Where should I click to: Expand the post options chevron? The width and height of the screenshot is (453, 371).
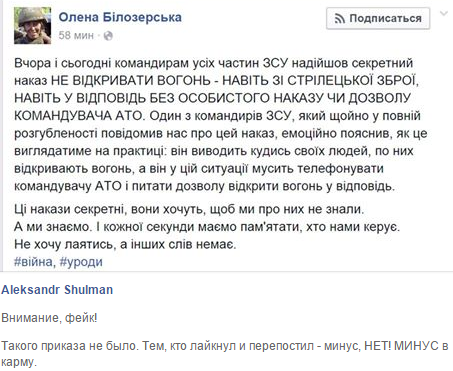pos(444,14)
